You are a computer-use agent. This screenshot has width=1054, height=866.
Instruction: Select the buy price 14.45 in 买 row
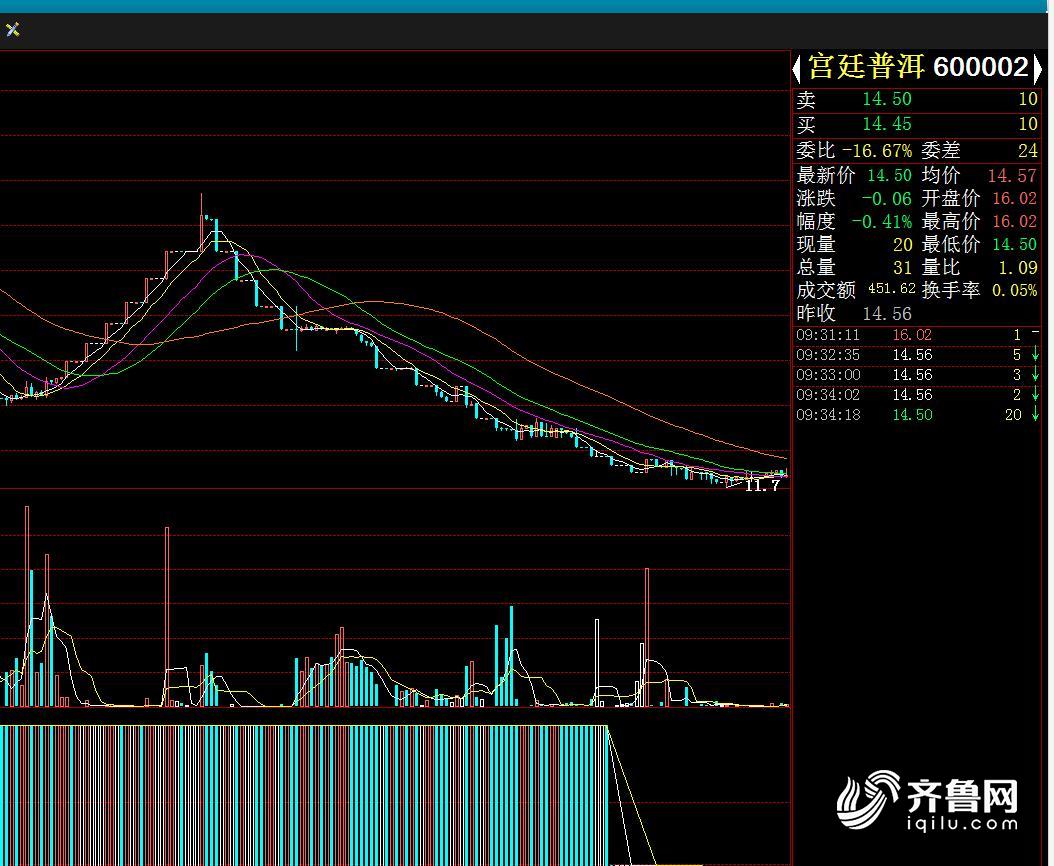point(887,124)
